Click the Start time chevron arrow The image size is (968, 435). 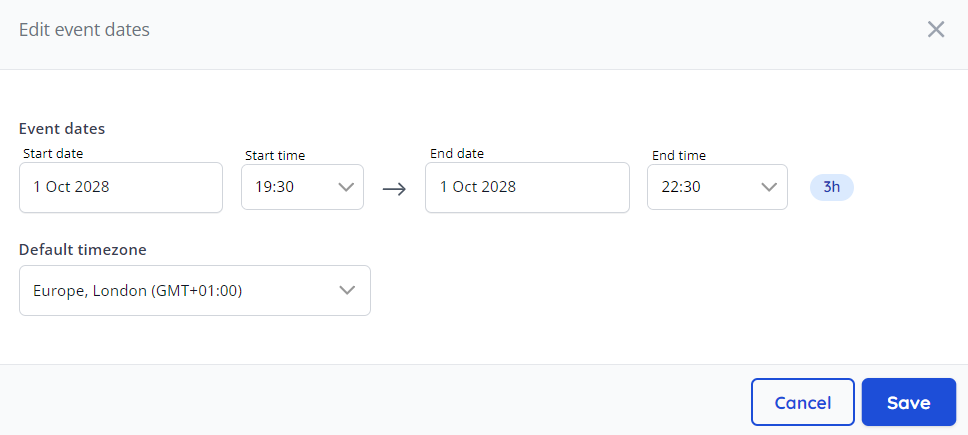(x=346, y=187)
